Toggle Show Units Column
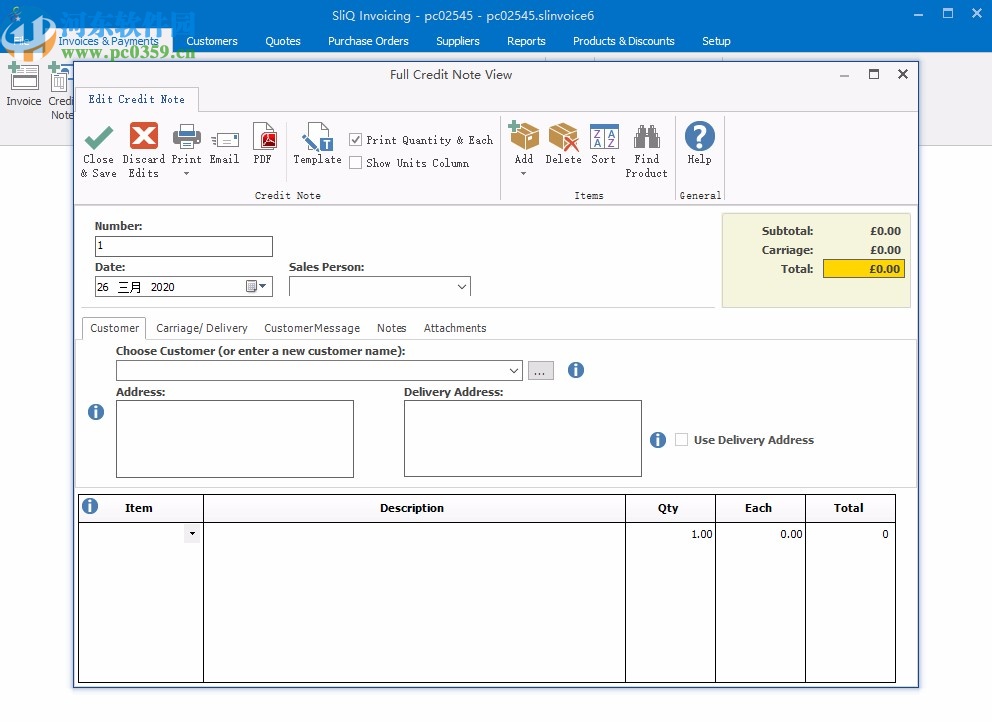Viewport: 992px width, 722px height. click(x=355, y=162)
